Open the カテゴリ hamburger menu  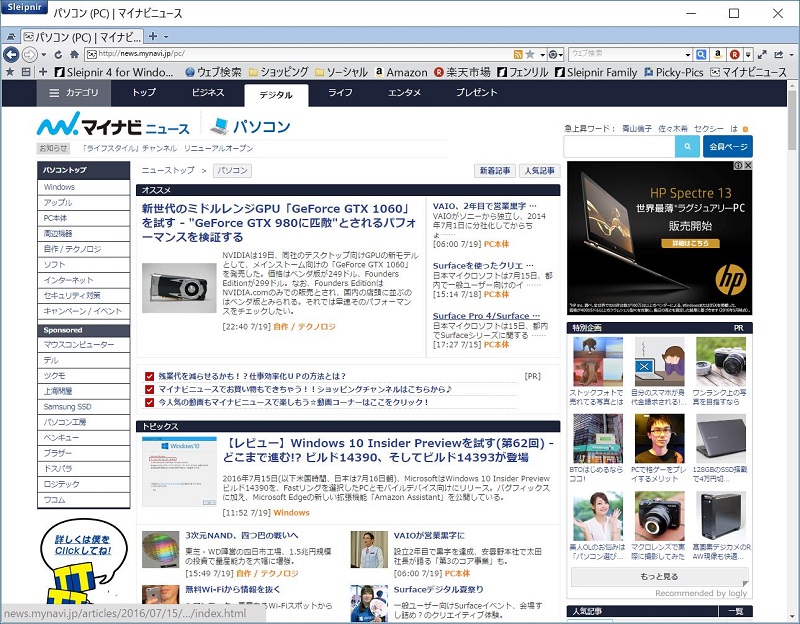coord(73,93)
